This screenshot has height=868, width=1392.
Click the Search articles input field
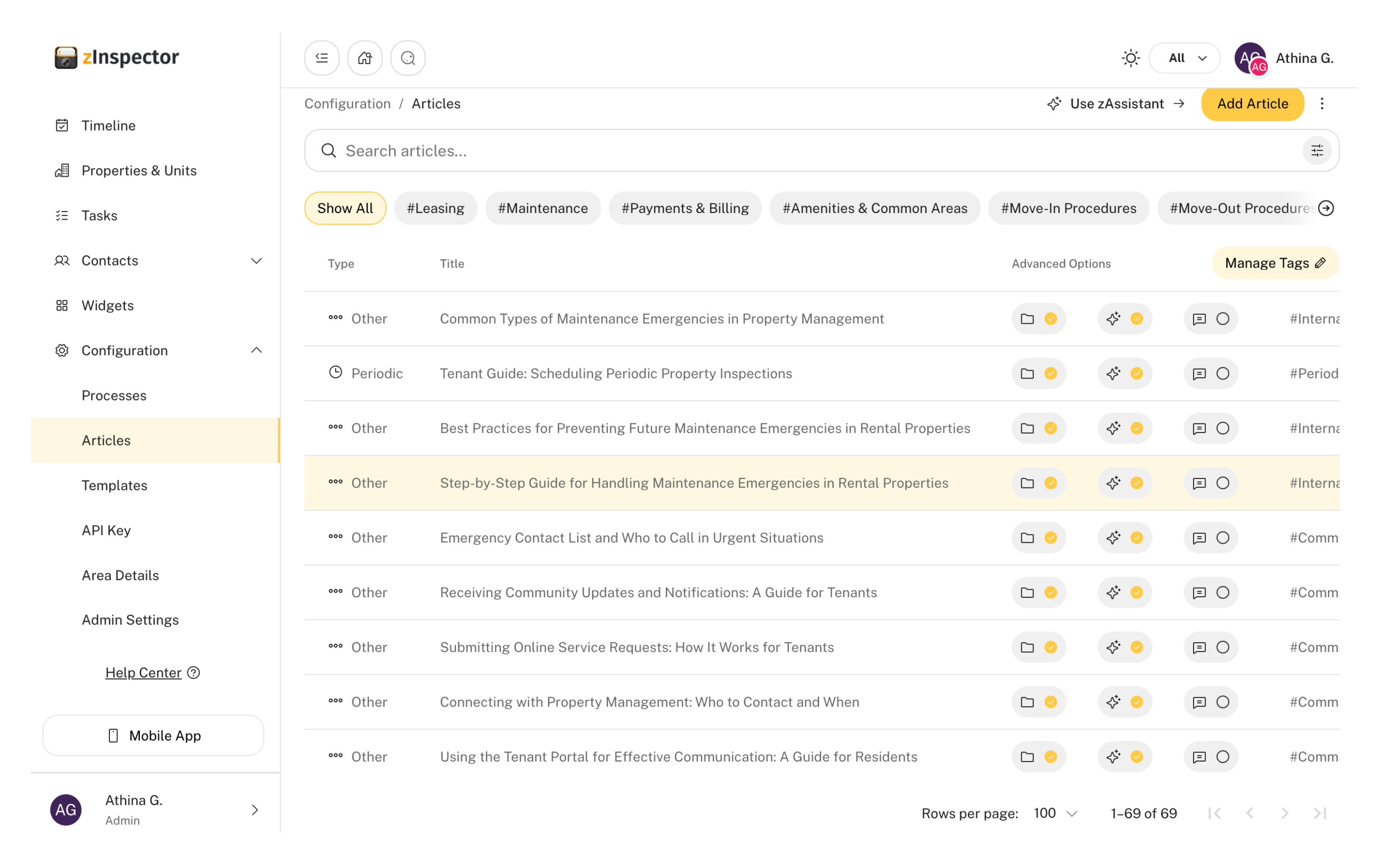pos(822,151)
